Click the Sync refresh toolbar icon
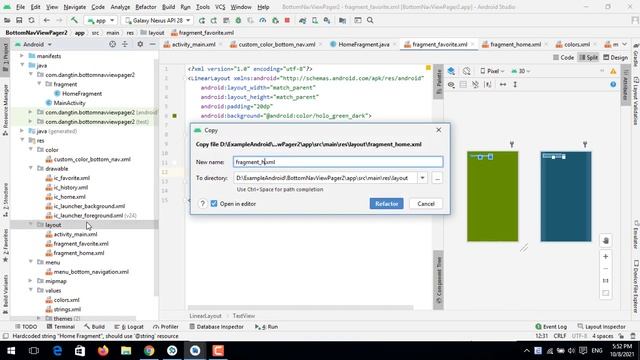Image resolution: width=640 pixels, height=360 pixels. [31, 20]
